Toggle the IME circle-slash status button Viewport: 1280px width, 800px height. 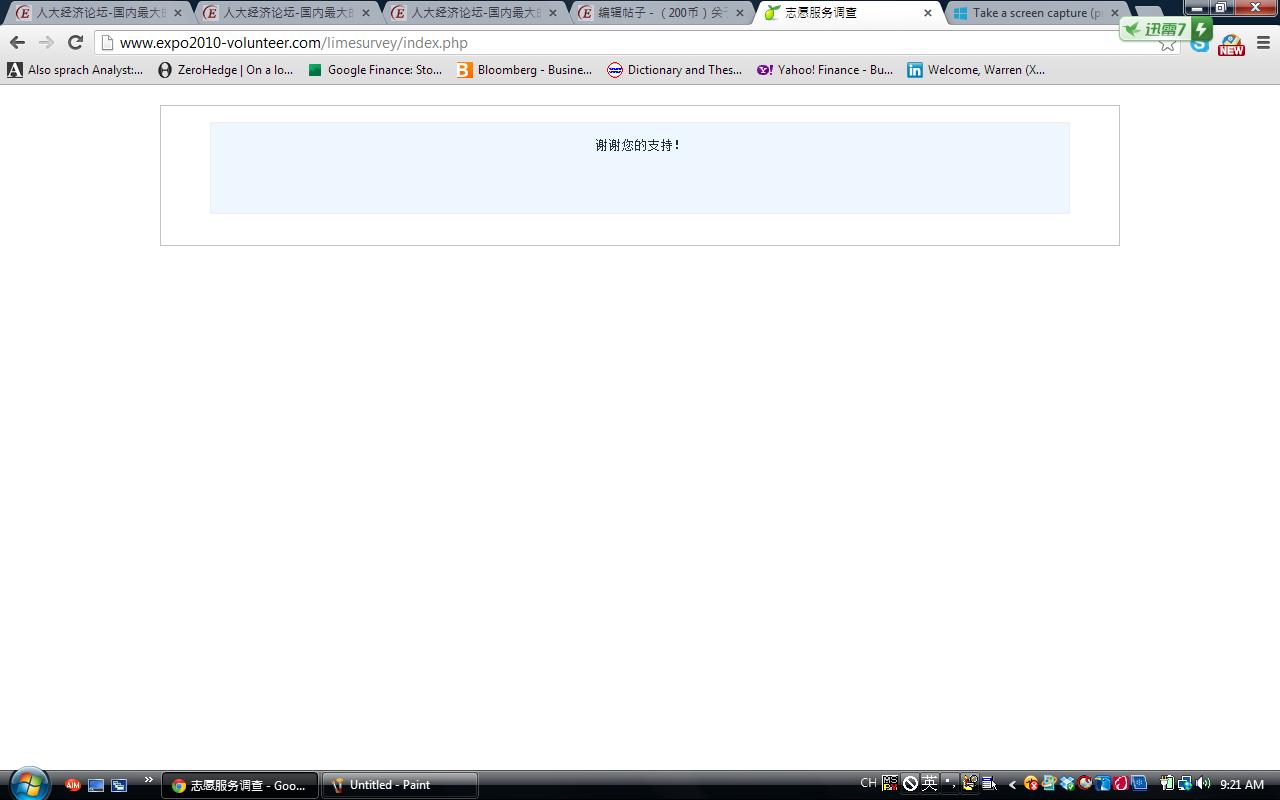[910, 783]
